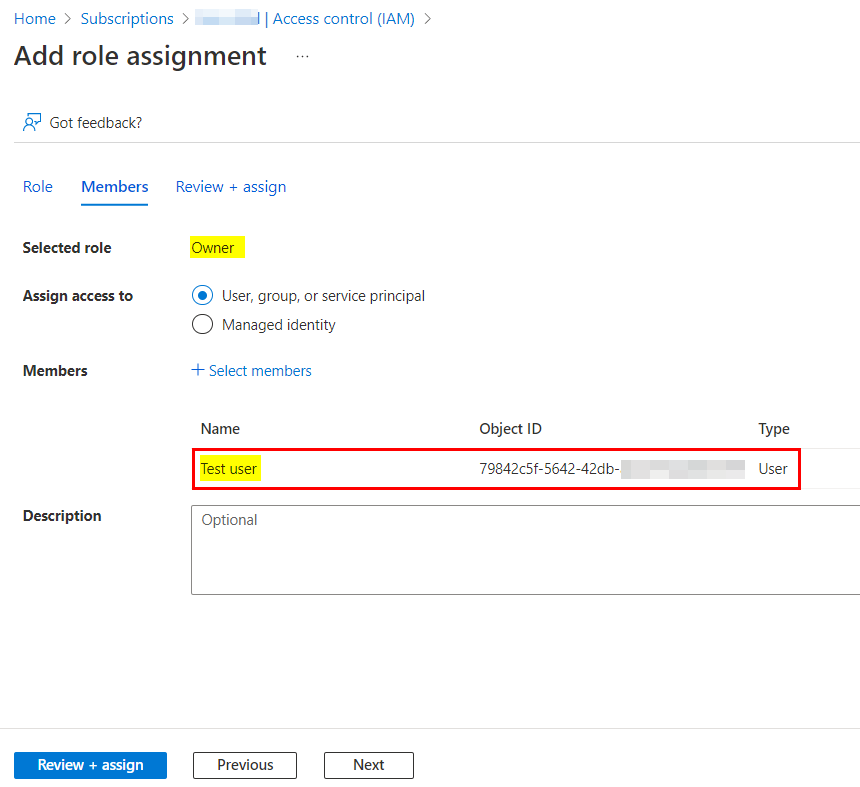The image size is (860, 787).
Task: Open the Subscriptions breadcrumb link
Action: (x=127, y=19)
